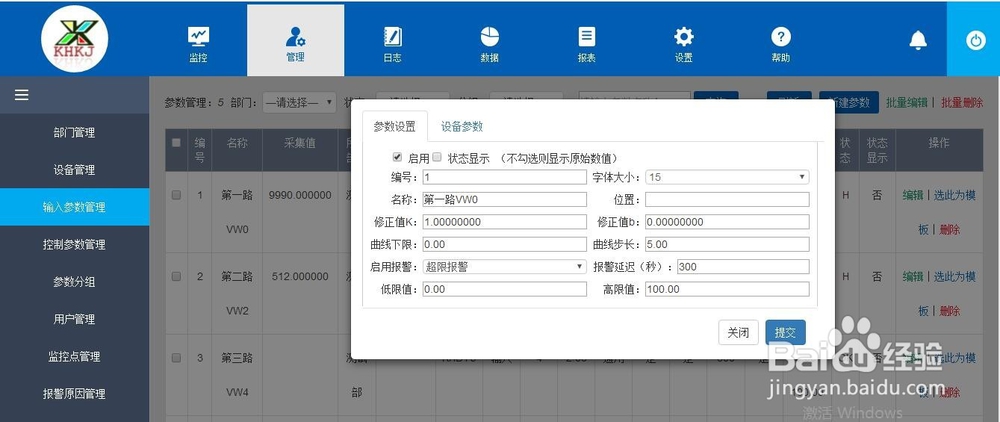
Task: Click the 报警延迟 input field
Action: point(743,266)
